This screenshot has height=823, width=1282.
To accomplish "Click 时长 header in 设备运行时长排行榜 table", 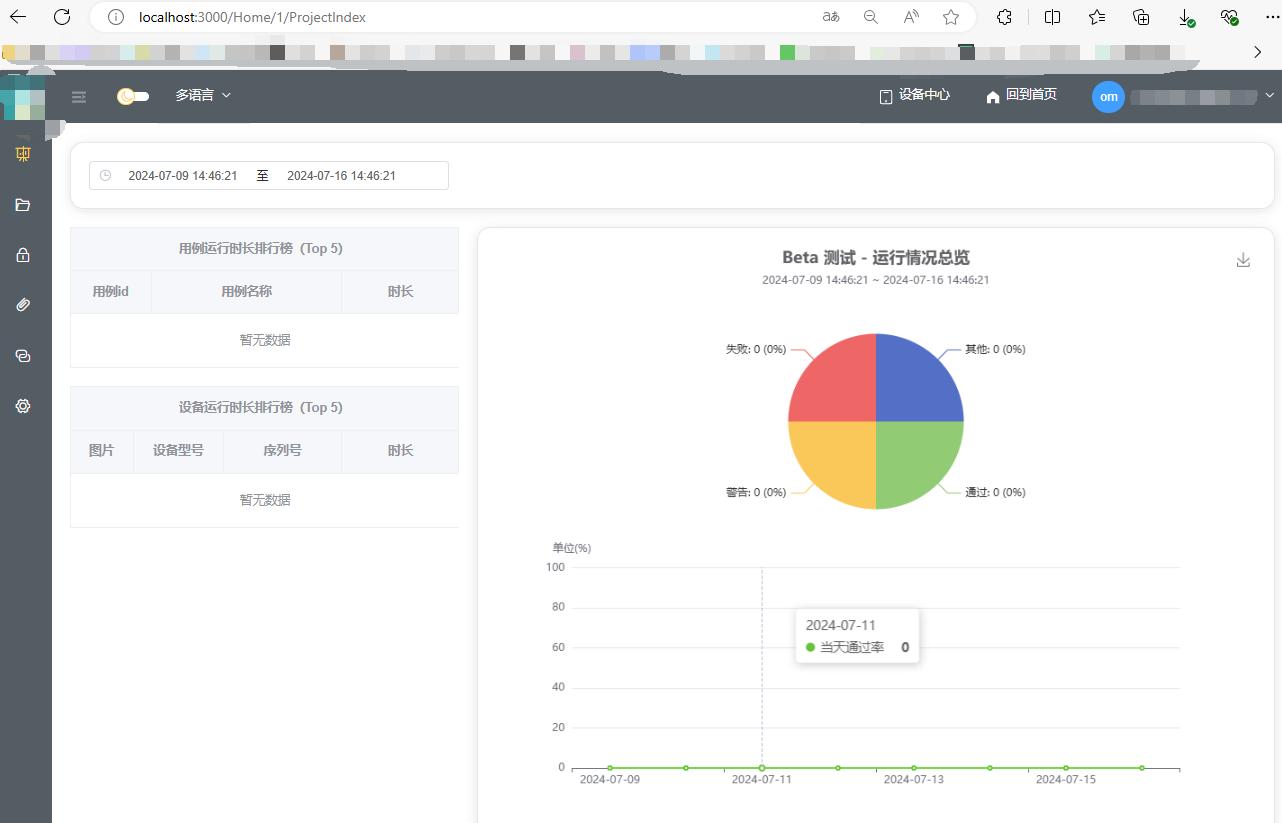I will [x=400, y=451].
